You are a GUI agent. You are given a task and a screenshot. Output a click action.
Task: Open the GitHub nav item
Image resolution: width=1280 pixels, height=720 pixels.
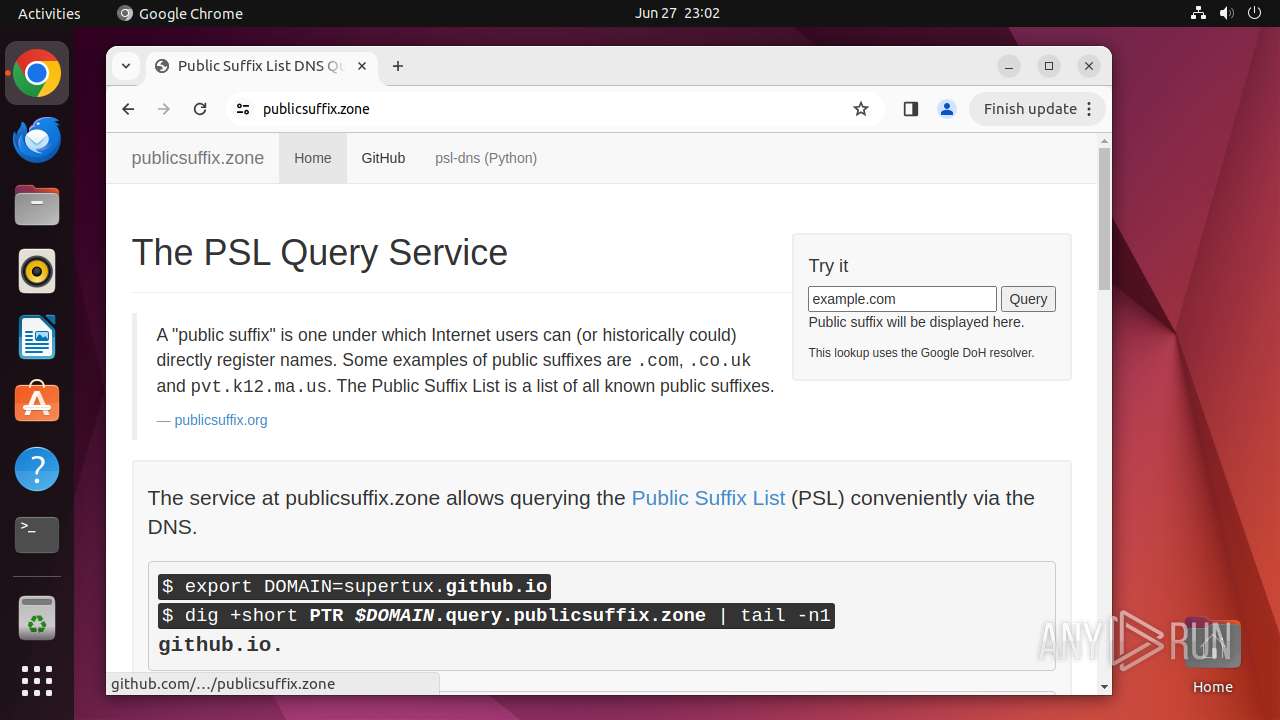pyautogui.click(x=383, y=158)
